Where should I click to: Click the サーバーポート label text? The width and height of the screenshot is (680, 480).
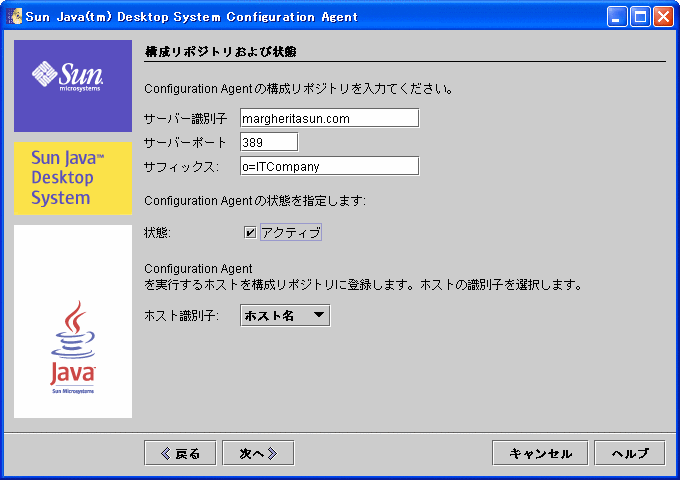pos(185,143)
